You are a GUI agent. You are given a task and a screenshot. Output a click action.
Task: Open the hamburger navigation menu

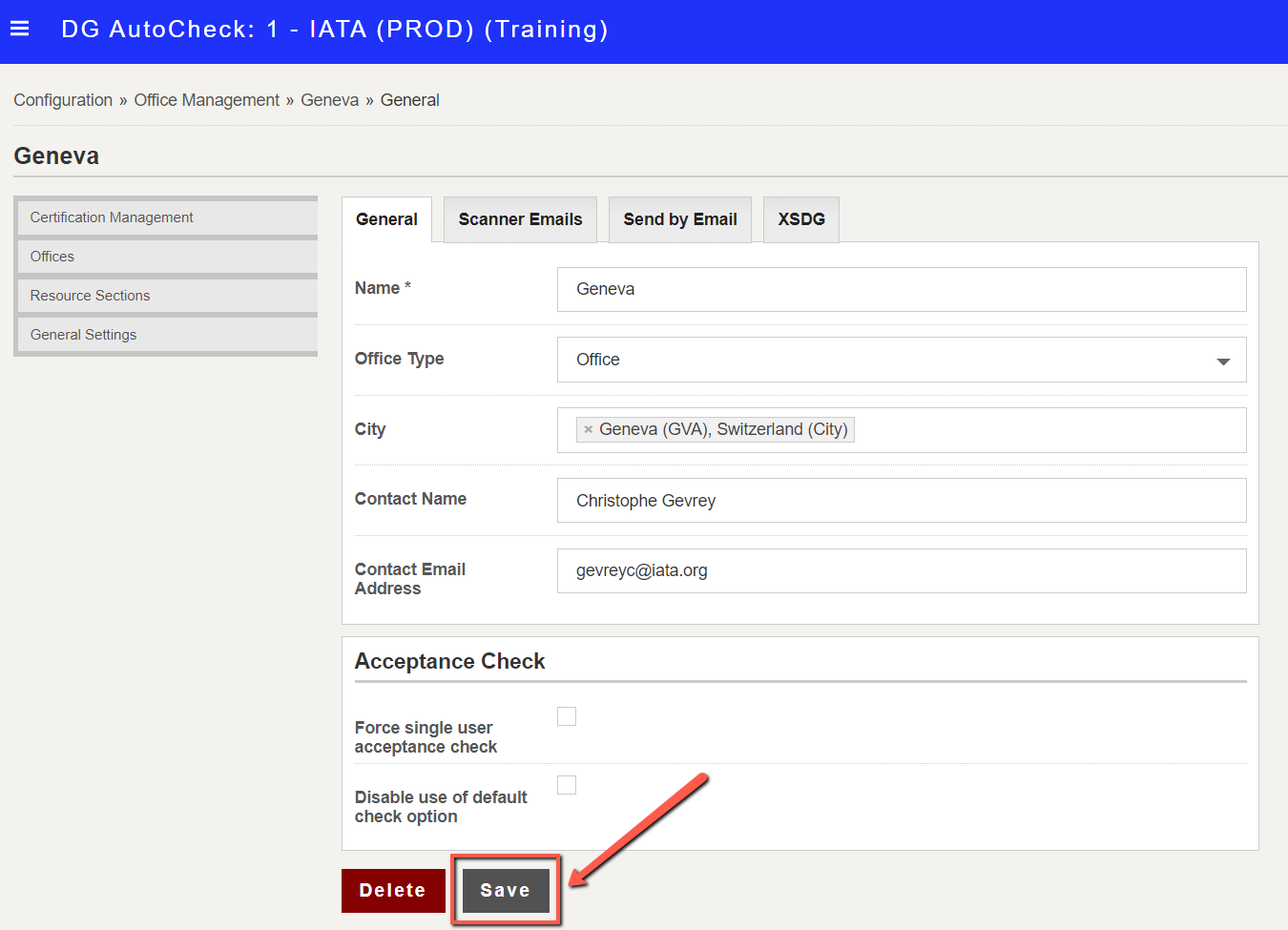pos(19,29)
